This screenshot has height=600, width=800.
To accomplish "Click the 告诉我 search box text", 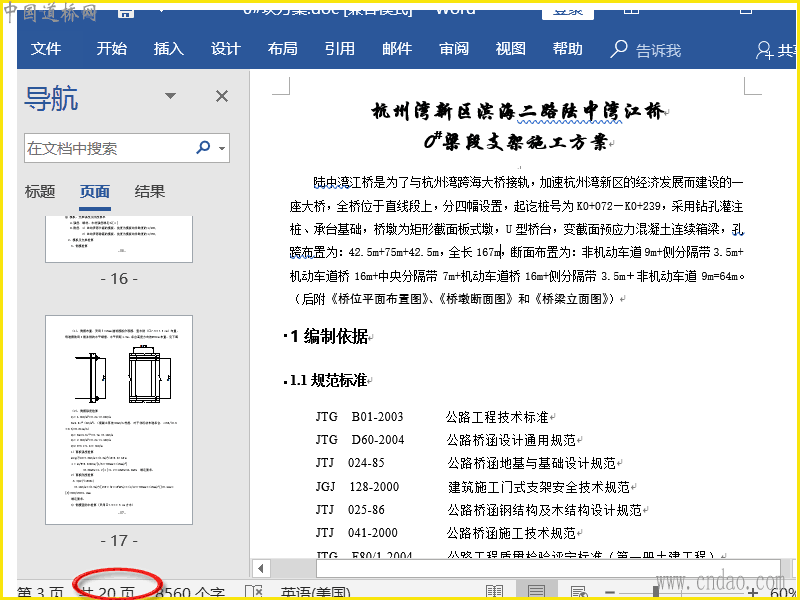I will pos(658,51).
